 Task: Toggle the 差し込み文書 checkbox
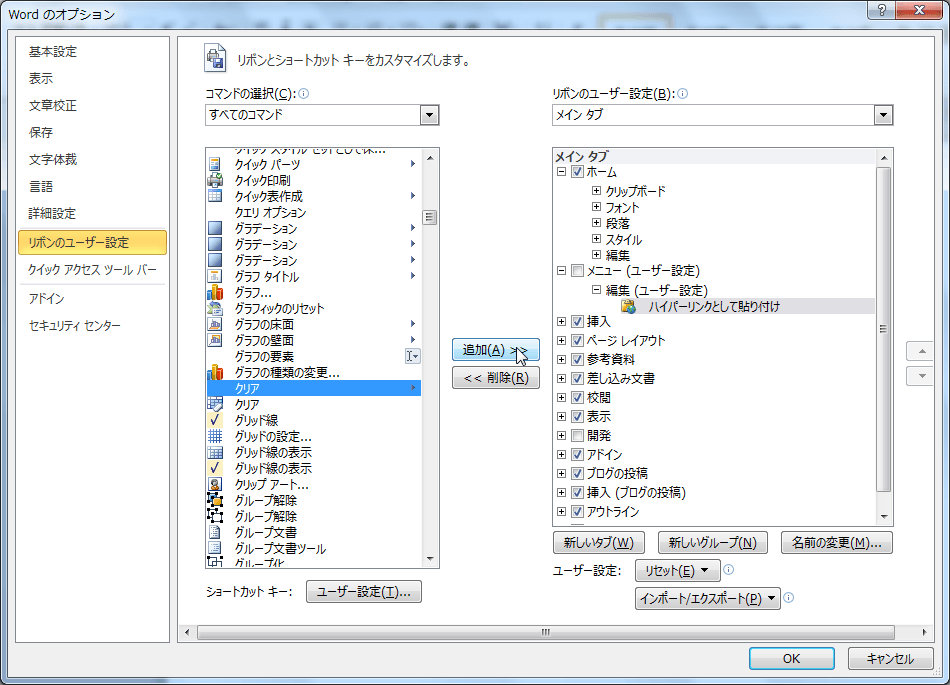(x=577, y=379)
